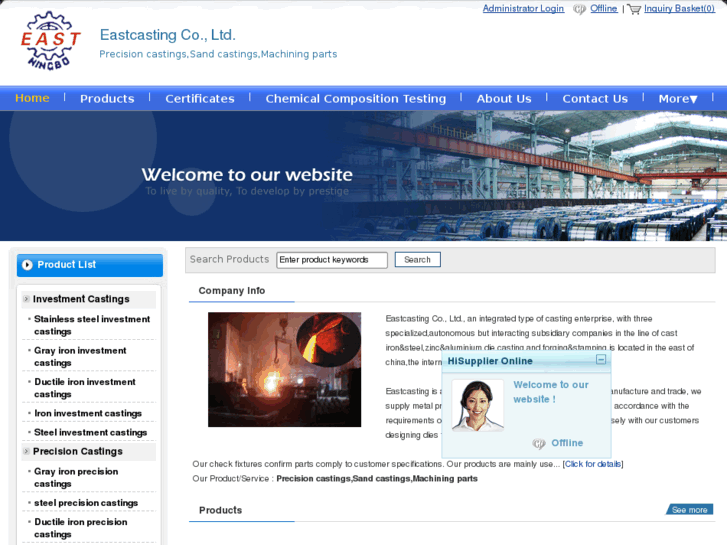727x545 pixels.
Task: Click the Offline status icon in header
Action: click(x=580, y=9)
